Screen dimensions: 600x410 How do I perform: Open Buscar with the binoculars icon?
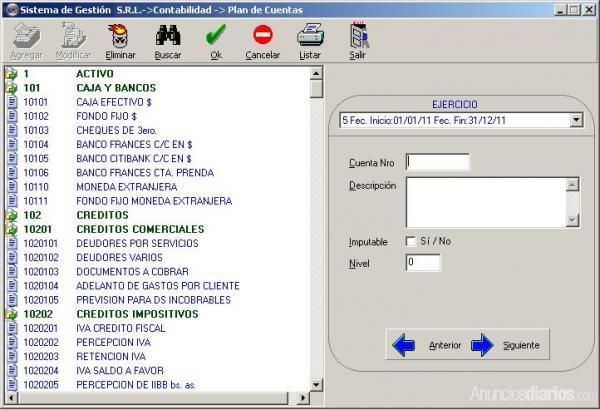click(x=169, y=37)
